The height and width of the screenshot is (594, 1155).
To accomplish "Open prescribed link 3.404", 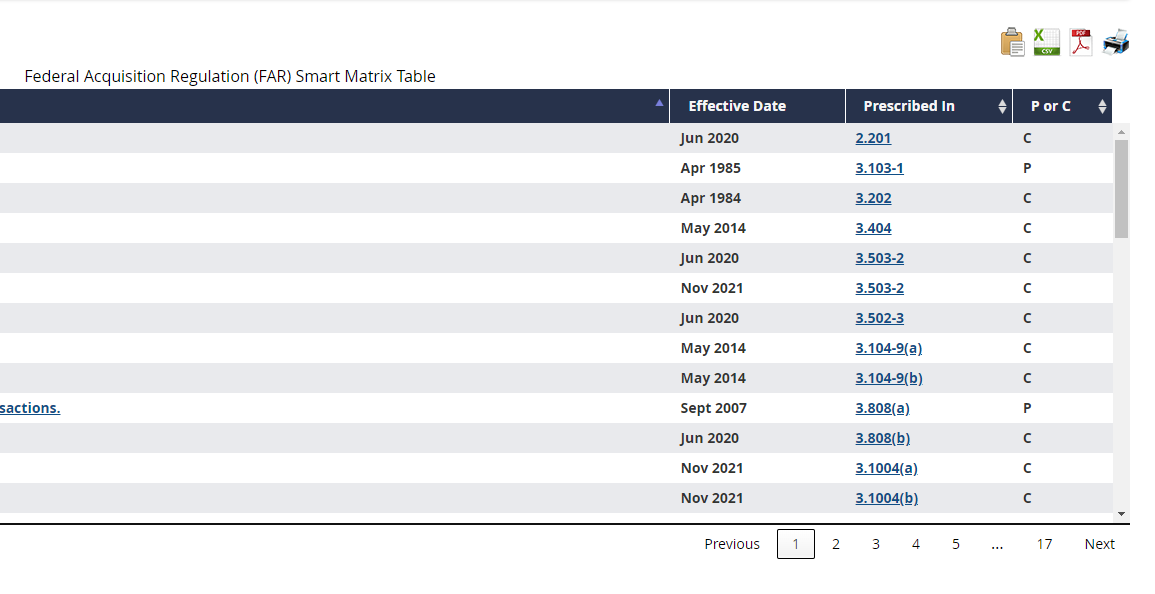I will pos(873,228).
